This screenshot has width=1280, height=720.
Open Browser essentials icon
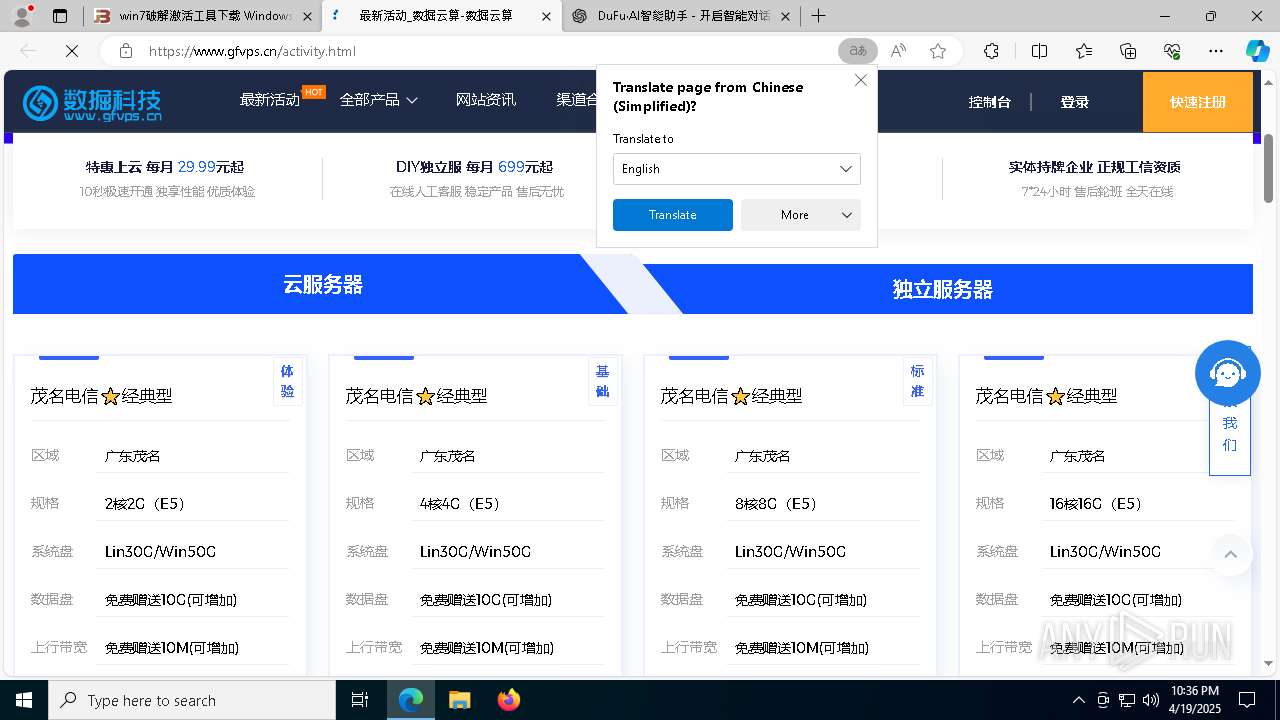pos(1172,51)
